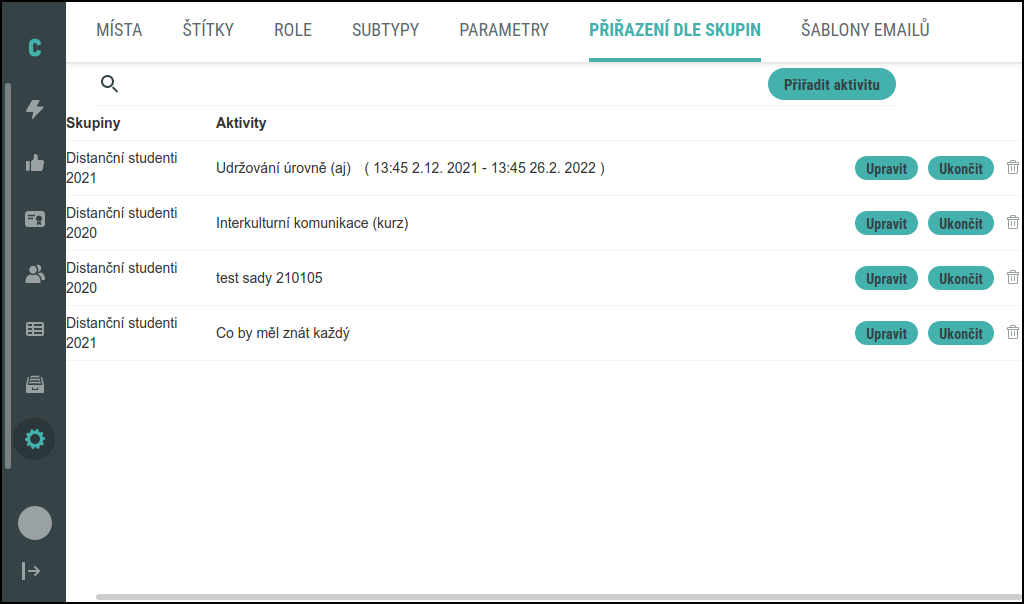Click the Aktivity column header
The height and width of the screenshot is (604, 1024).
[241, 123]
